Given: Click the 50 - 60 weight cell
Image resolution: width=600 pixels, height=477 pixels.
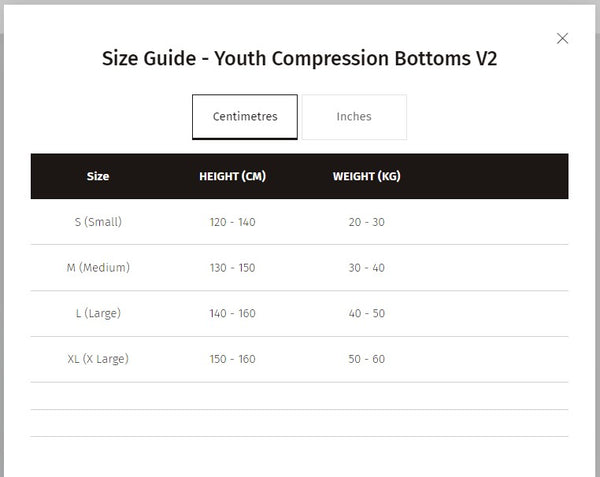Looking at the screenshot, I should (x=366, y=359).
